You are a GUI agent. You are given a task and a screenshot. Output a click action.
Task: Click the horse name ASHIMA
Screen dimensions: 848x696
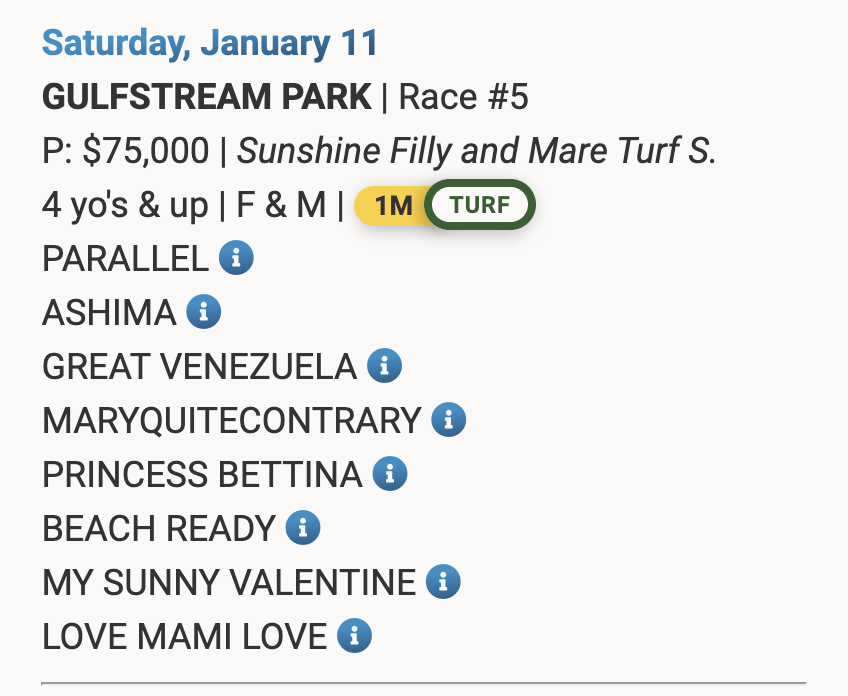109,313
